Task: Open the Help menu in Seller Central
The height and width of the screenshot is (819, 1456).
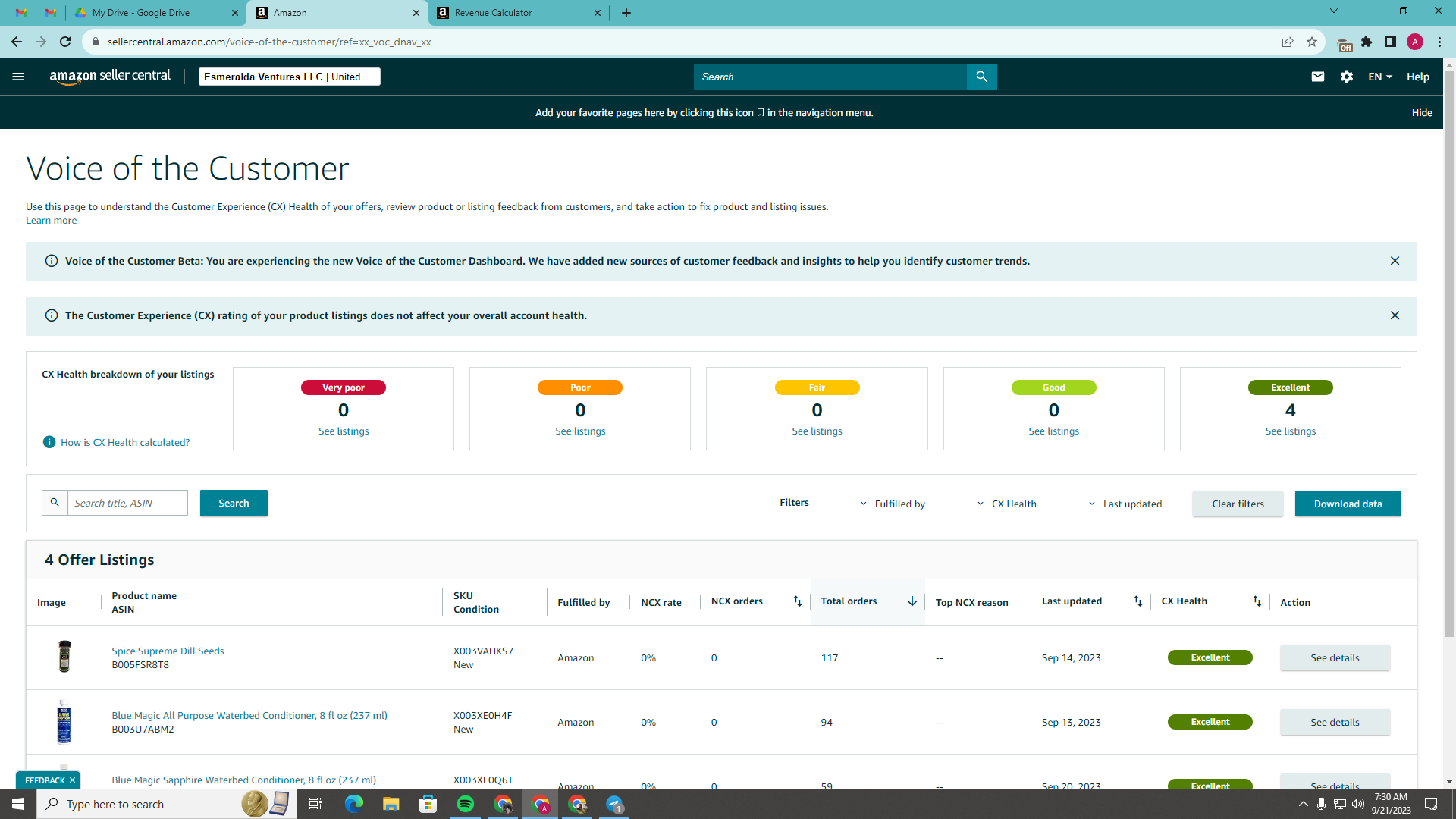Action: click(1418, 77)
